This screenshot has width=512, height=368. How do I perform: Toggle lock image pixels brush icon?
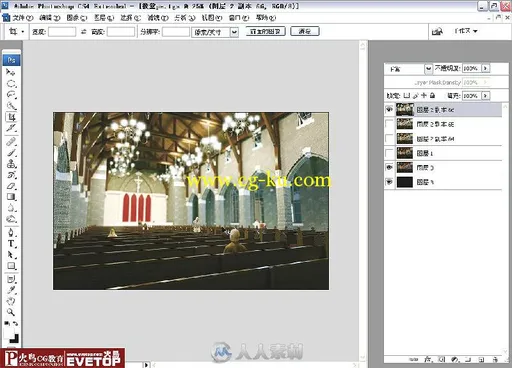(415, 96)
